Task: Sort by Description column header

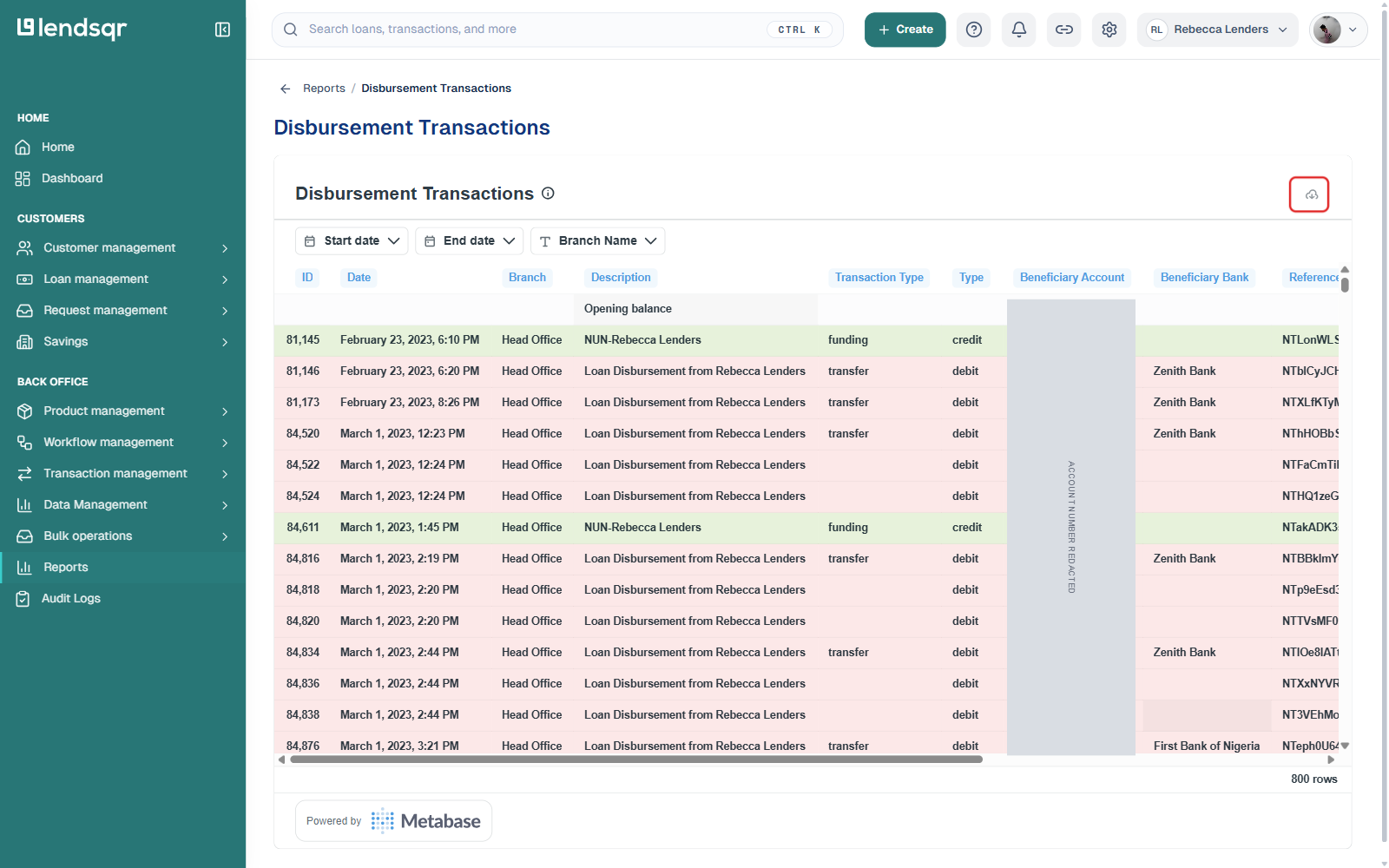Action: point(621,278)
